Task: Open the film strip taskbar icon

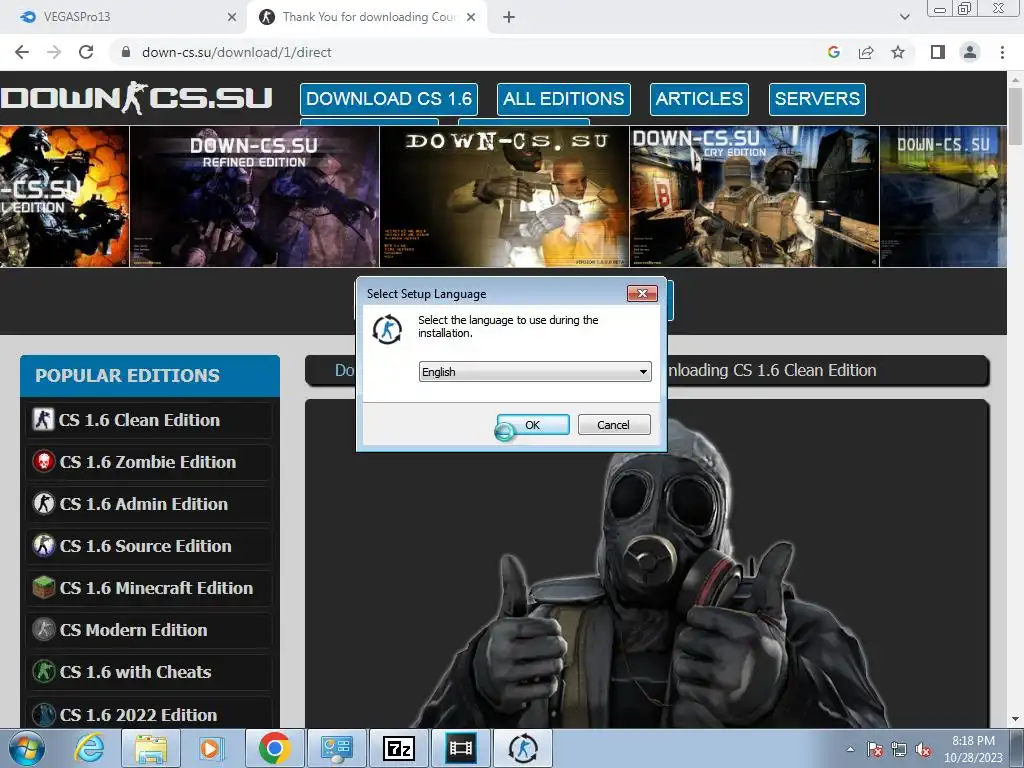Action: (461, 748)
